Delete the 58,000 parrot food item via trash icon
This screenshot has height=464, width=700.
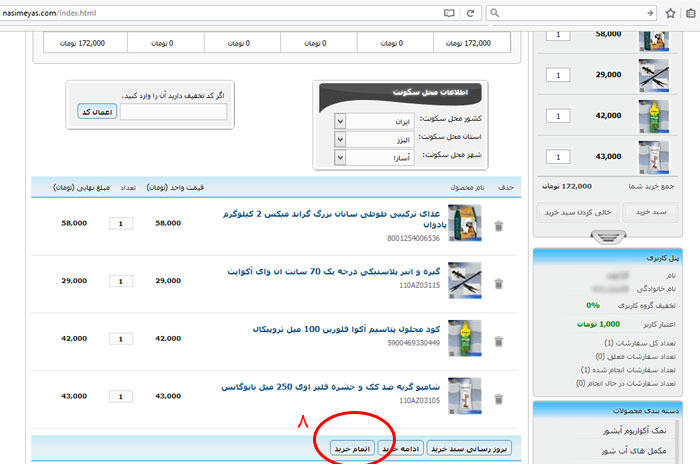pos(499,226)
